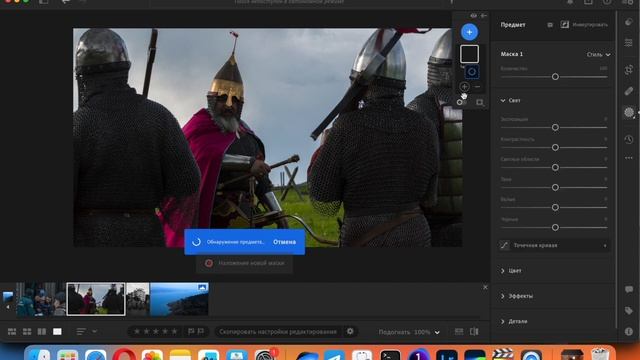Open the mask overlay options icon

[x=480, y=102]
